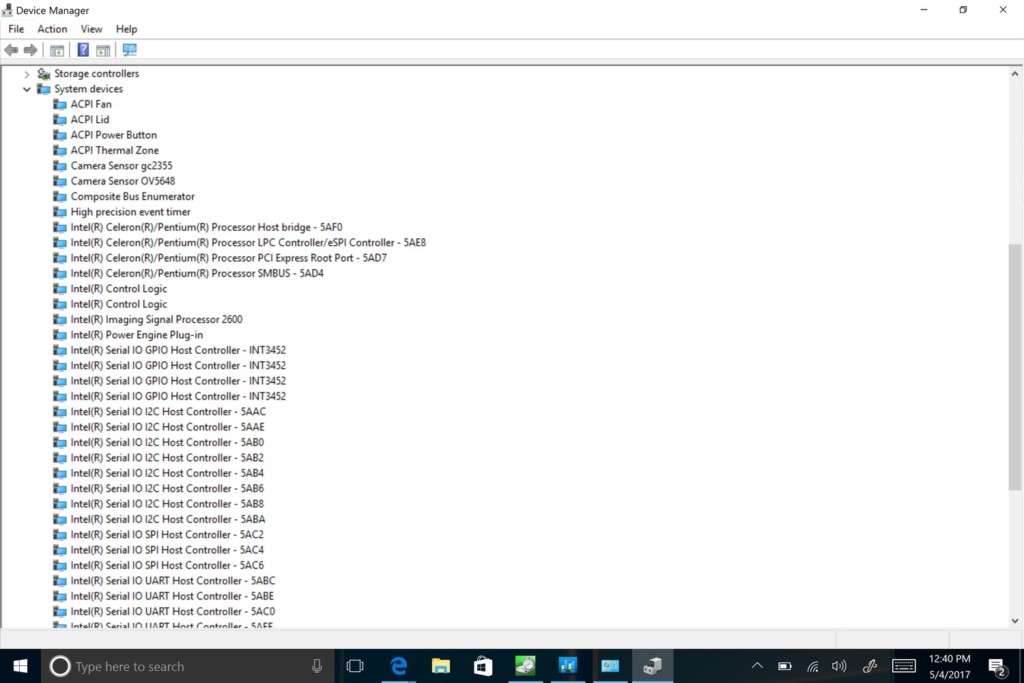Click the ACPI Fan device icon
The width and height of the screenshot is (1024, 683).
pos(60,104)
